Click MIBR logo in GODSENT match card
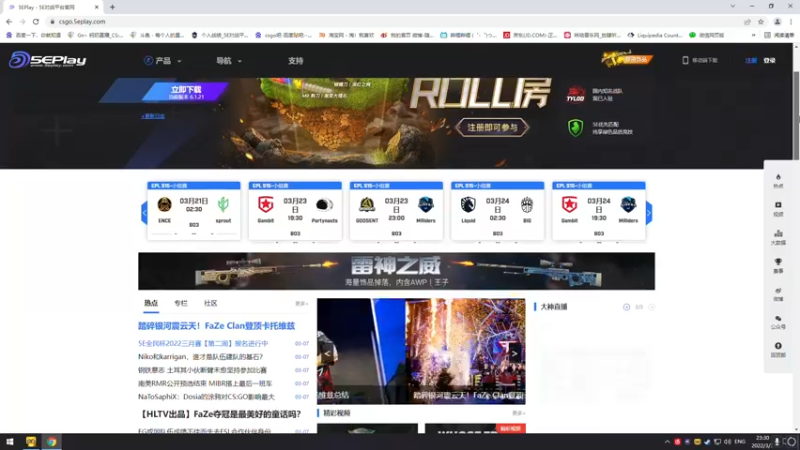 tap(426, 205)
